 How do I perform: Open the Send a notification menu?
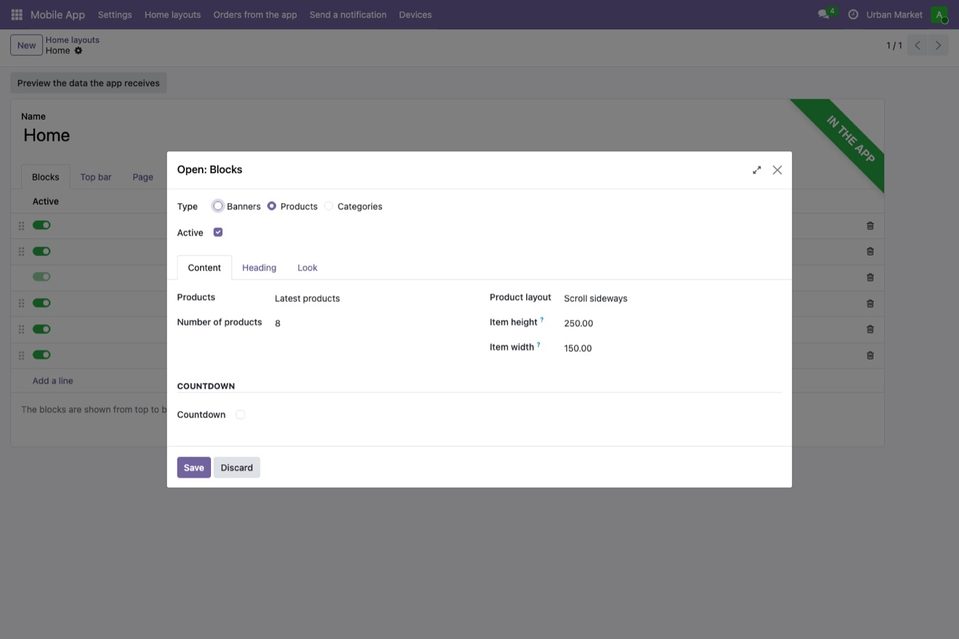348,15
